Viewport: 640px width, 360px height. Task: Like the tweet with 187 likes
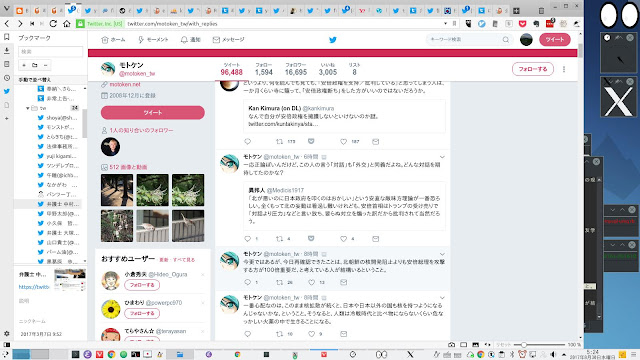click(343, 142)
